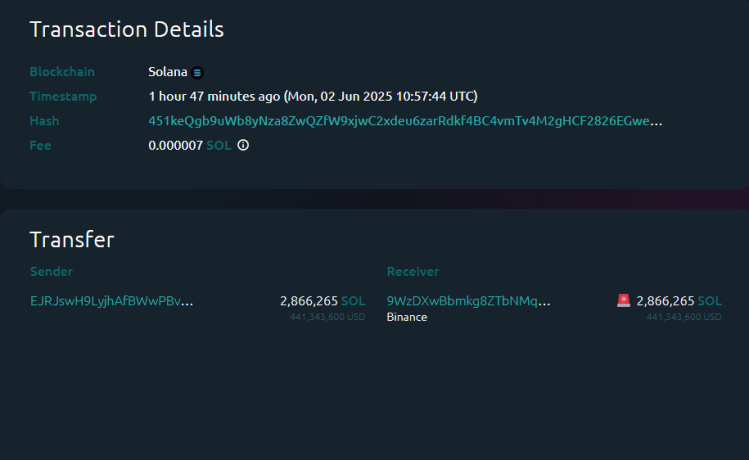Image resolution: width=749 pixels, height=460 pixels.
Task: Click the receiver's 2,866,265 SOL amount
Action: 678,300
